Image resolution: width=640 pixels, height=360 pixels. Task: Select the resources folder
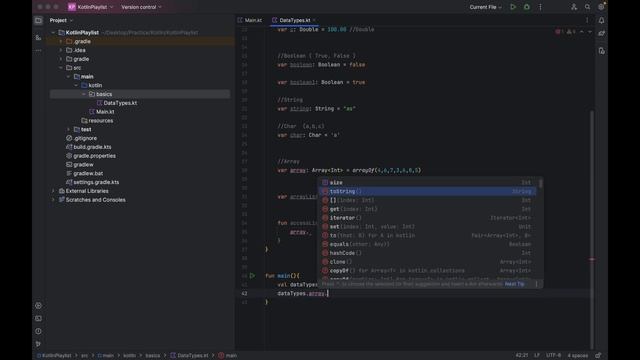[x=101, y=121]
